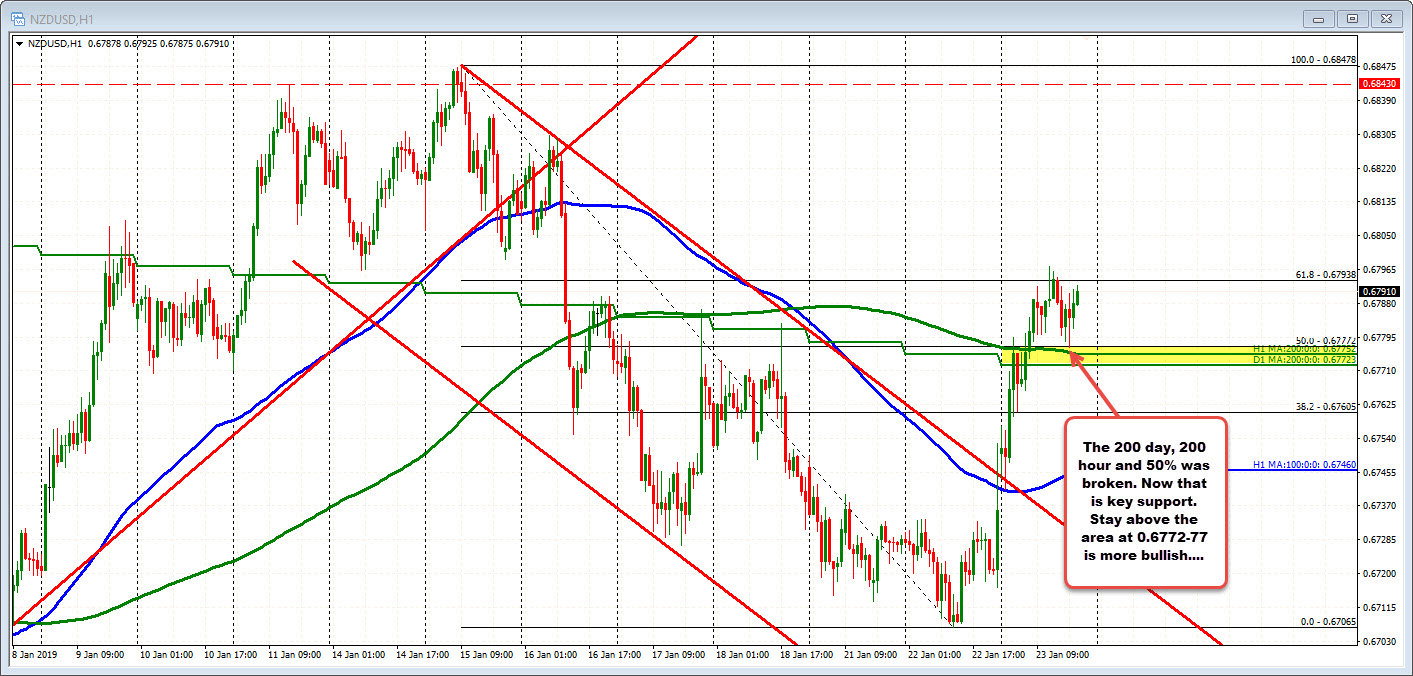Click the OHLC header text 'NZDUSD,H1 0.67878 0.67925'

(95, 44)
